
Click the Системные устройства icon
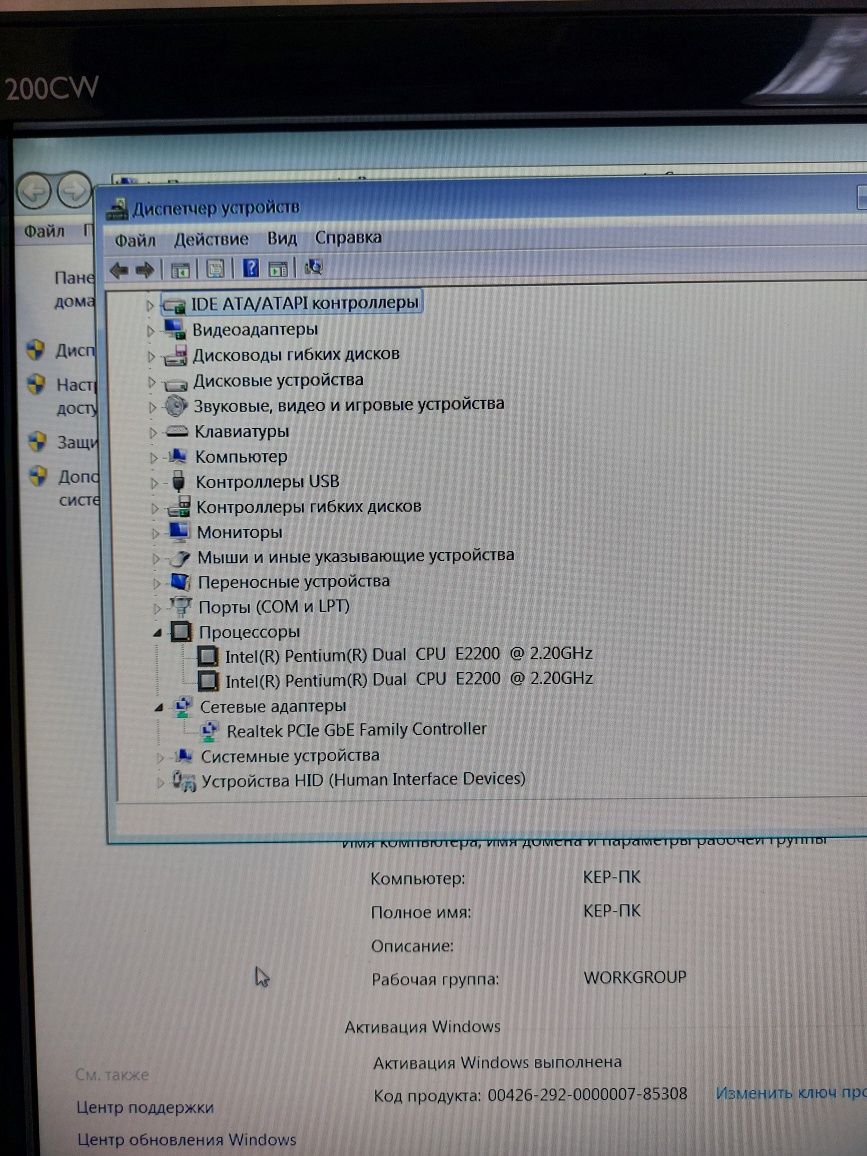coord(184,756)
